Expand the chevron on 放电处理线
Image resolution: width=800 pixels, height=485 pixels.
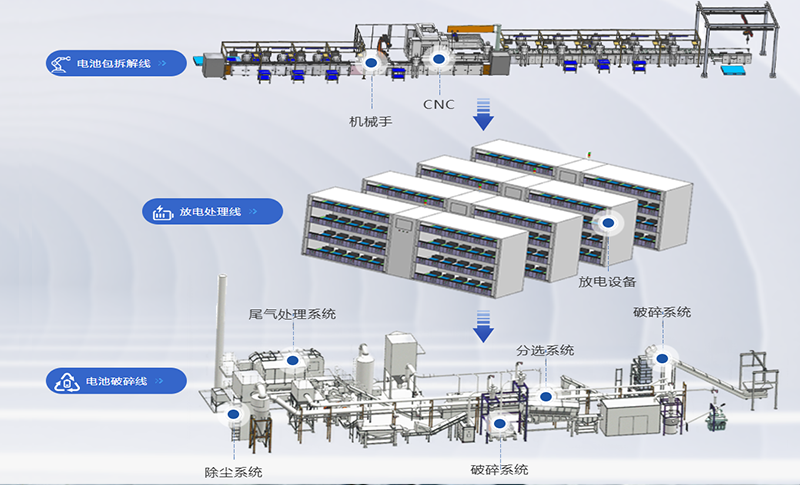tap(255, 212)
